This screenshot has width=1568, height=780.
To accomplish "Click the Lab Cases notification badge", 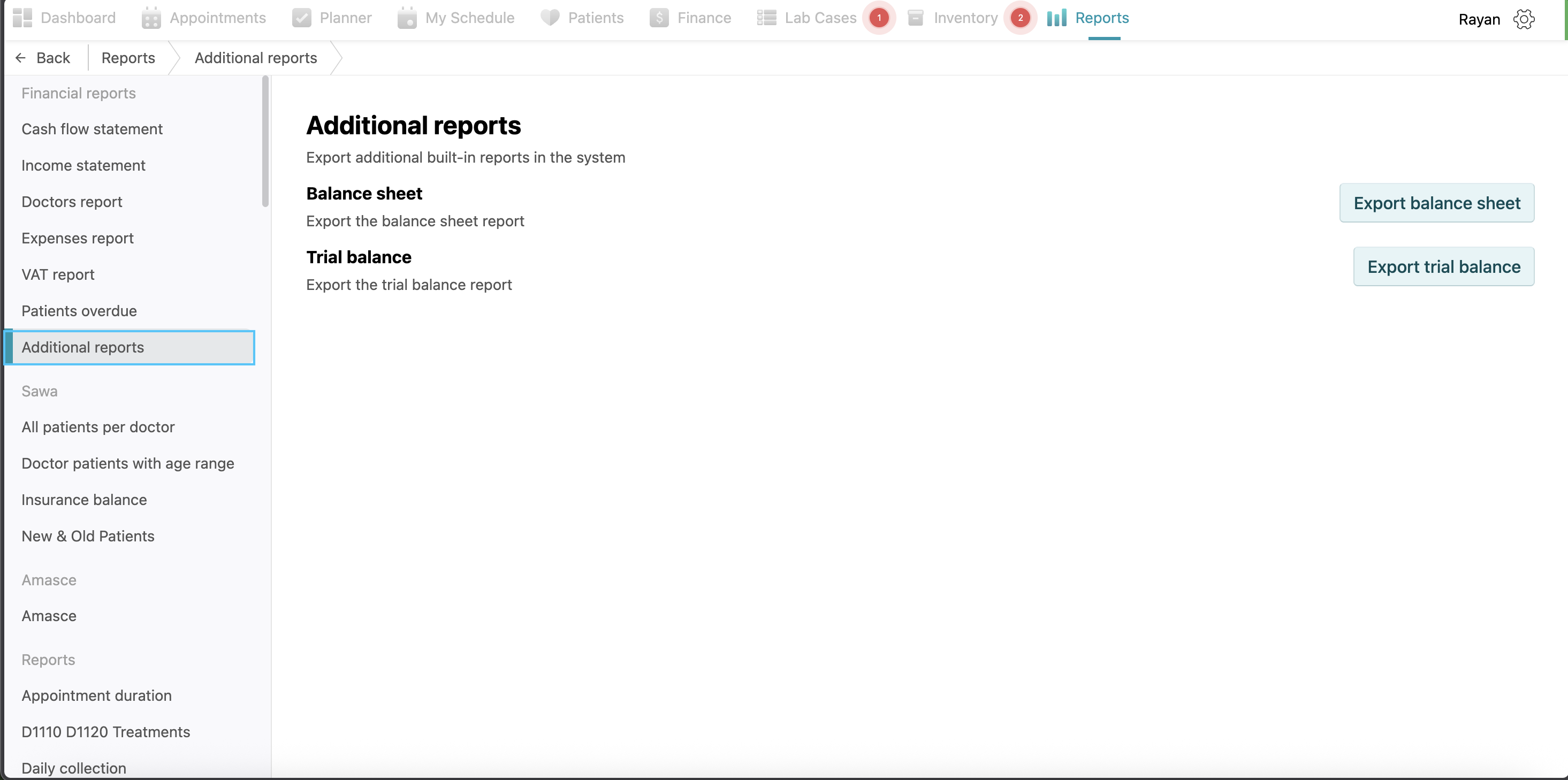I will [x=878, y=18].
